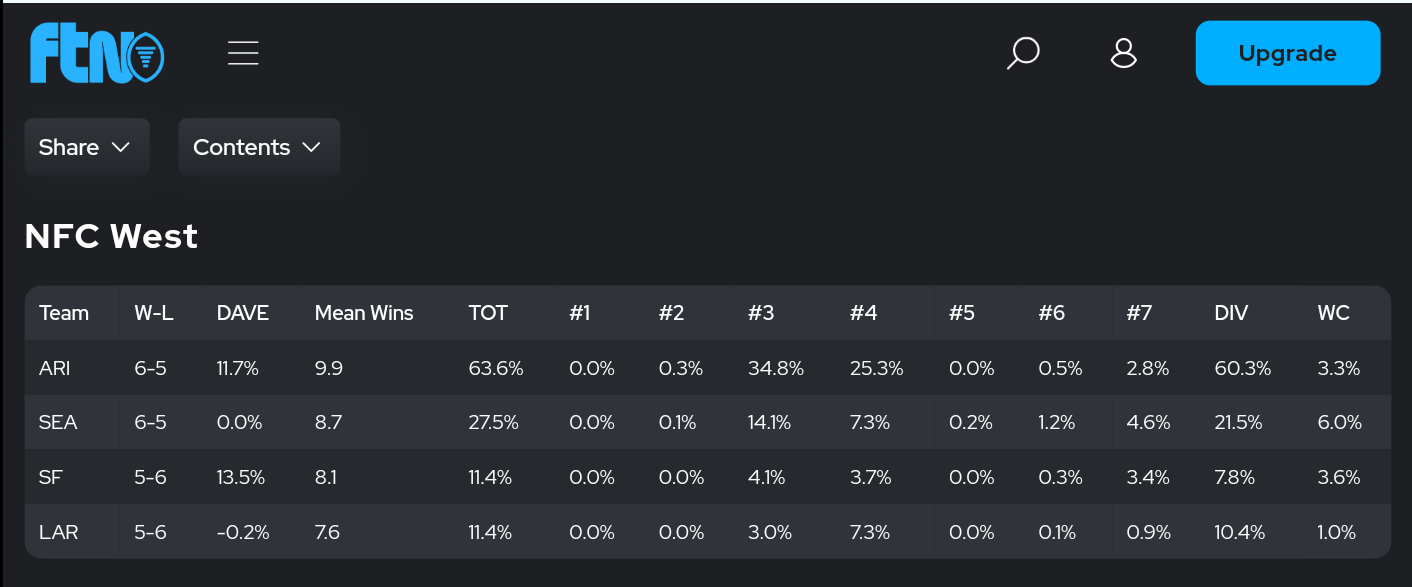Select the ARI team row
This screenshot has height=587, width=1412.
[55, 368]
